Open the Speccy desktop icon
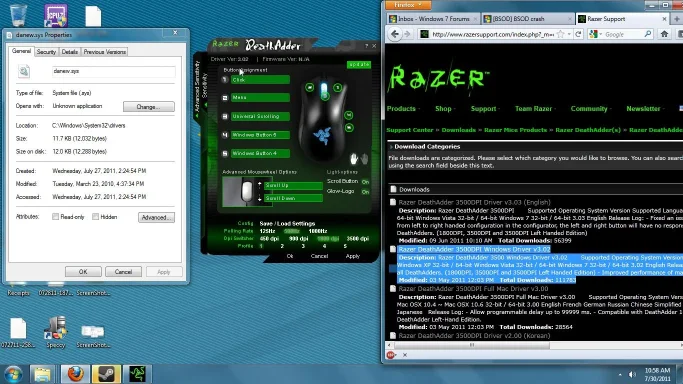Viewport: 683px width, 384px height. point(56,332)
